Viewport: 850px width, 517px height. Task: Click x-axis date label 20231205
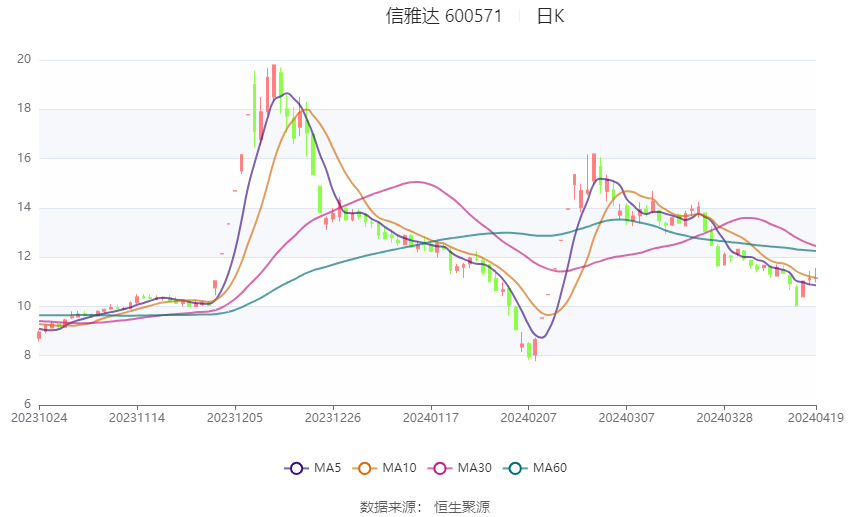click(x=235, y=418)
